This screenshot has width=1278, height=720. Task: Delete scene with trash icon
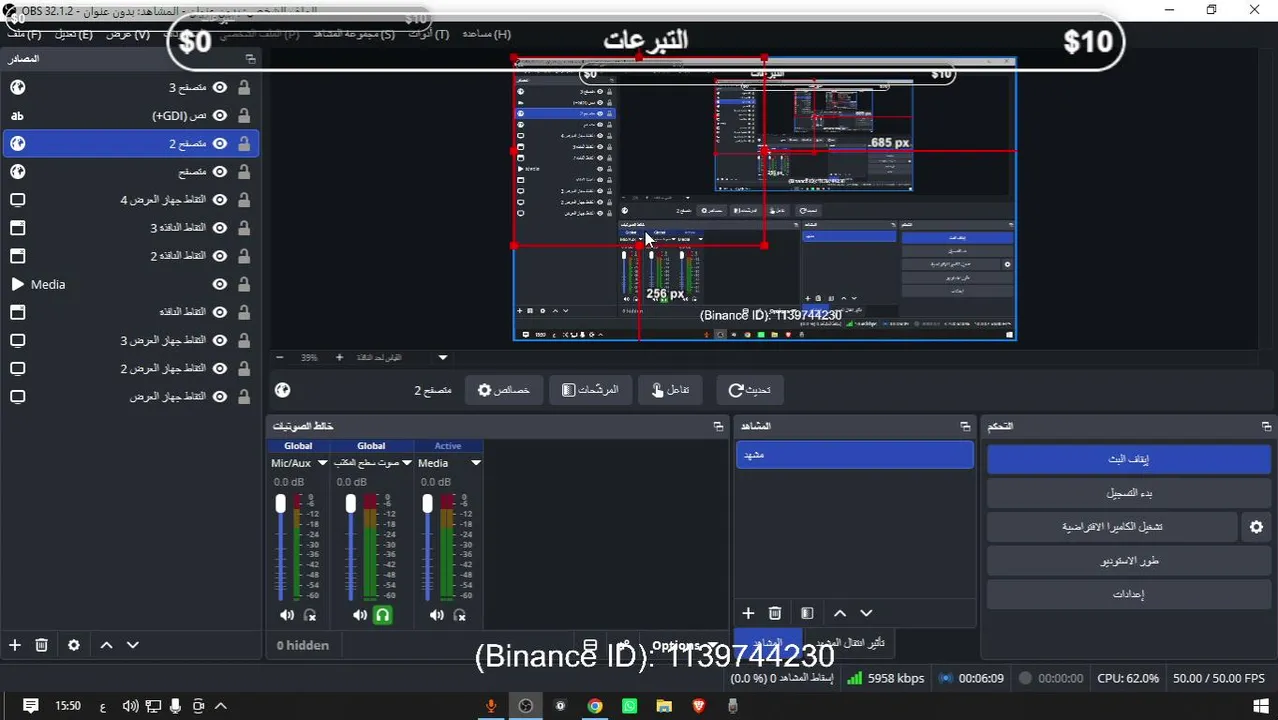point(775,613)
